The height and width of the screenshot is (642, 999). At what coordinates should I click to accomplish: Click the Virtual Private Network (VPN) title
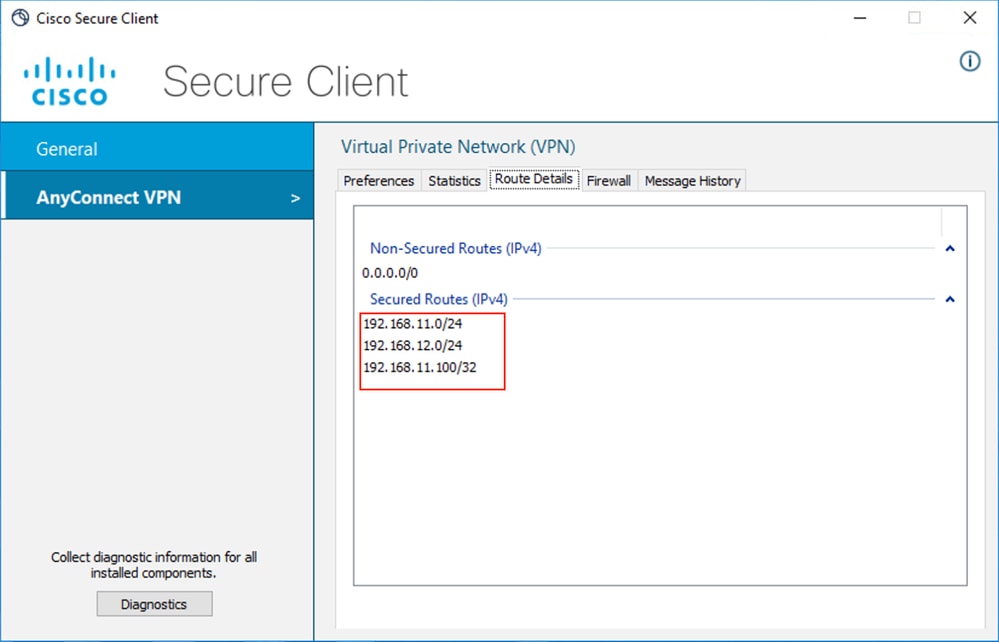point(458,146)
